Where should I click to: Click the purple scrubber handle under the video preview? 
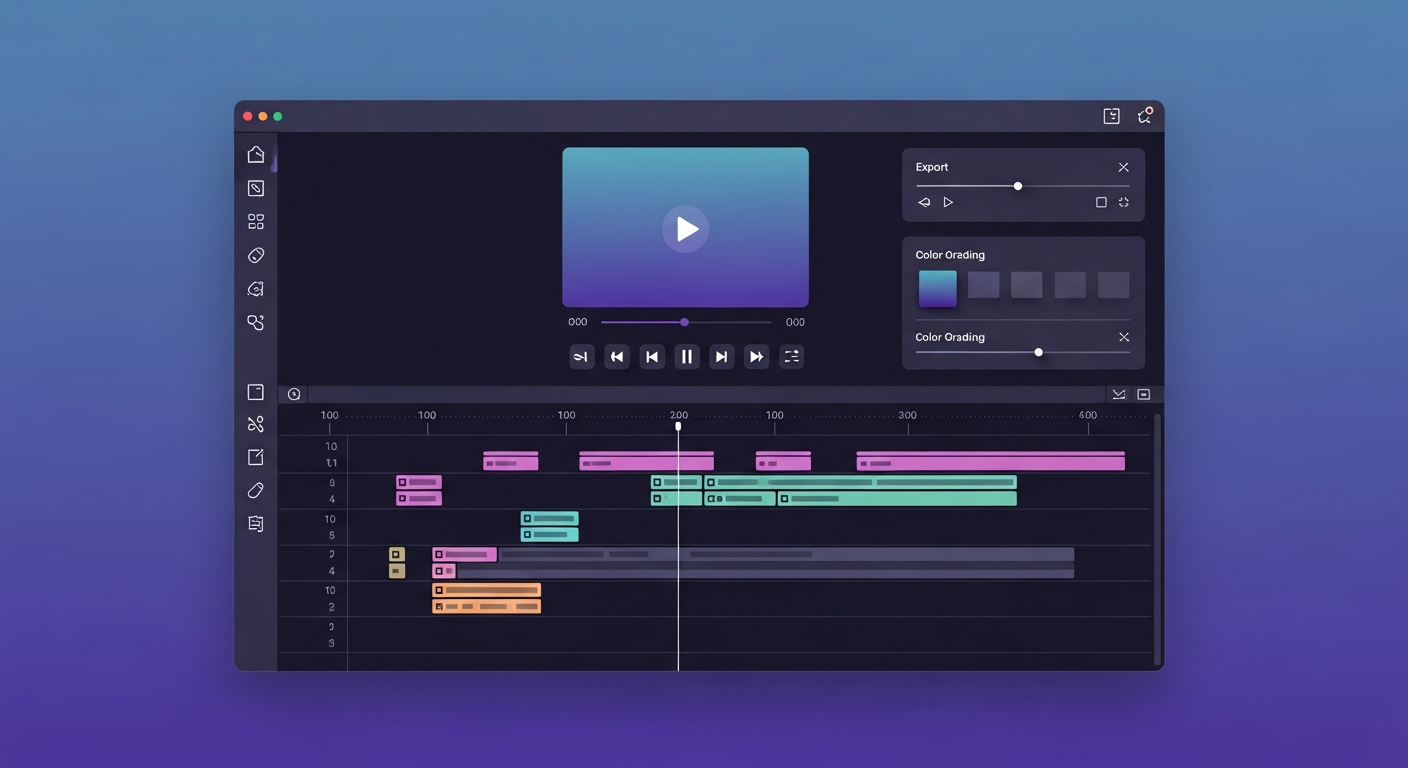coord(684,322)
